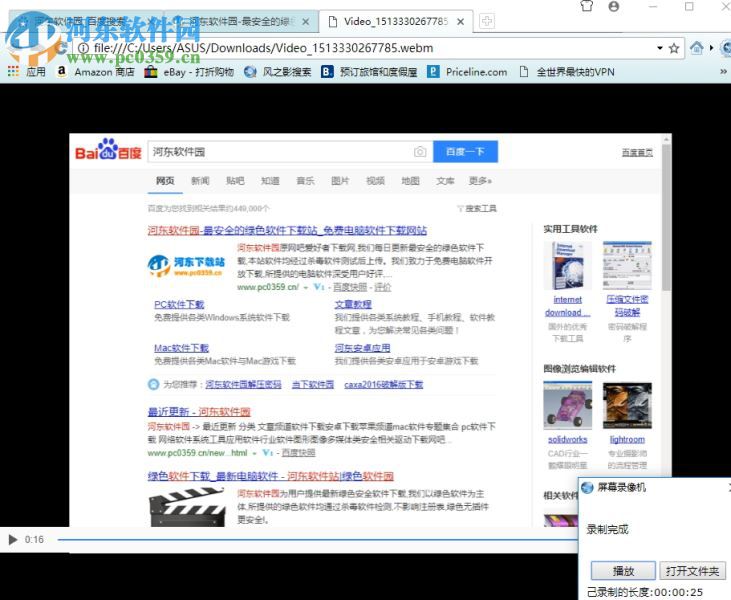
Task: Click the 打开文件夹 button in recorder popup
Action: click(x=692, y=571)
